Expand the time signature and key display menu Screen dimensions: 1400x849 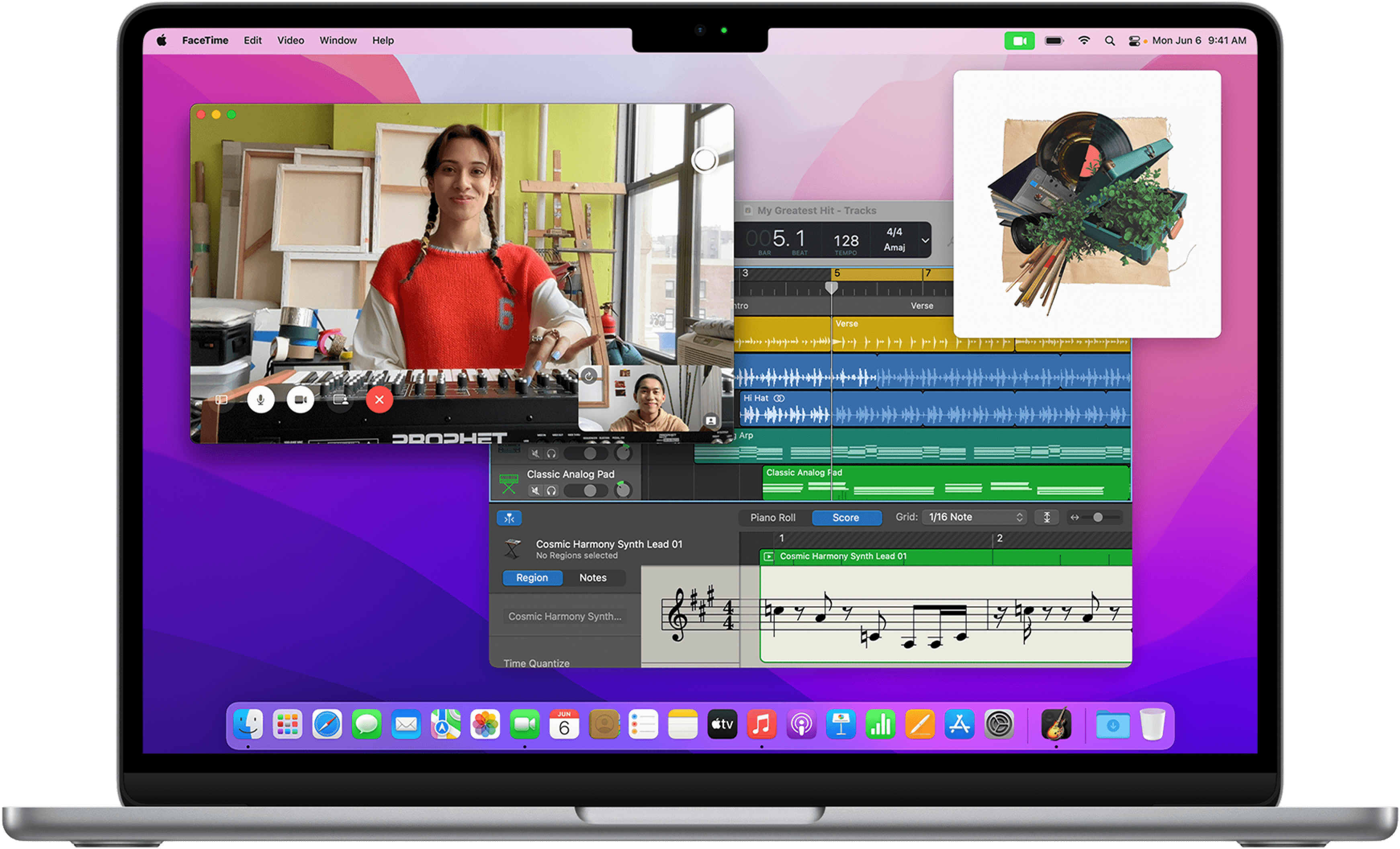(x=925, y=240)
